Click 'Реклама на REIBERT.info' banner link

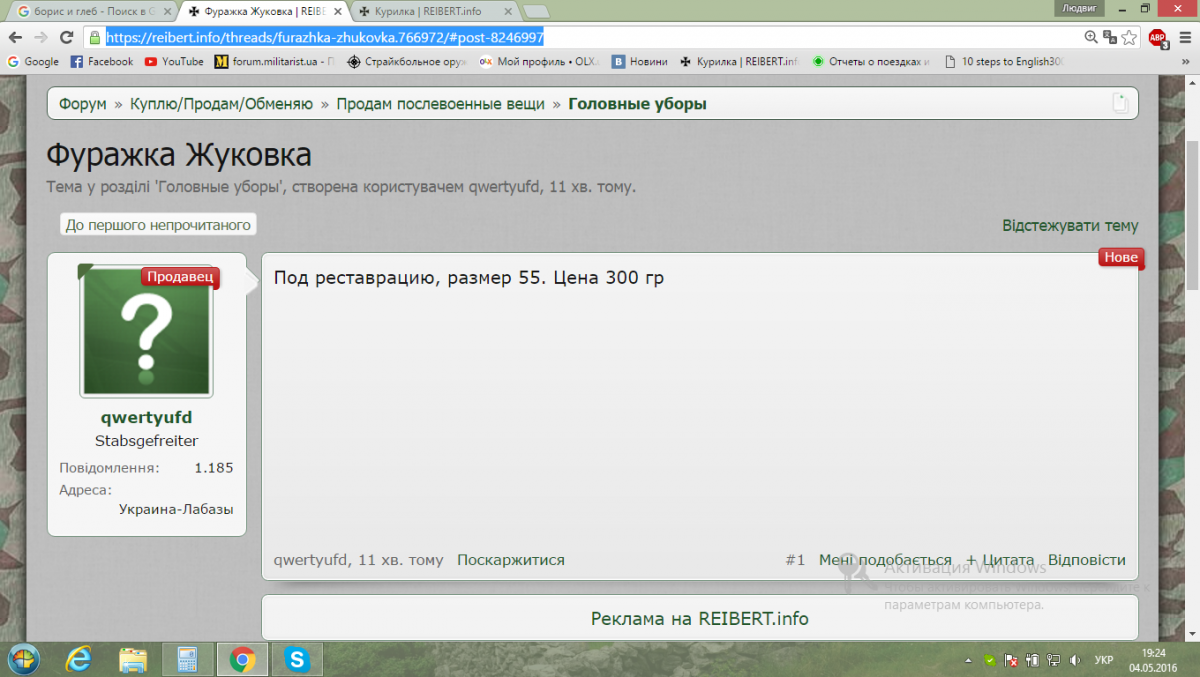(700, 619)
